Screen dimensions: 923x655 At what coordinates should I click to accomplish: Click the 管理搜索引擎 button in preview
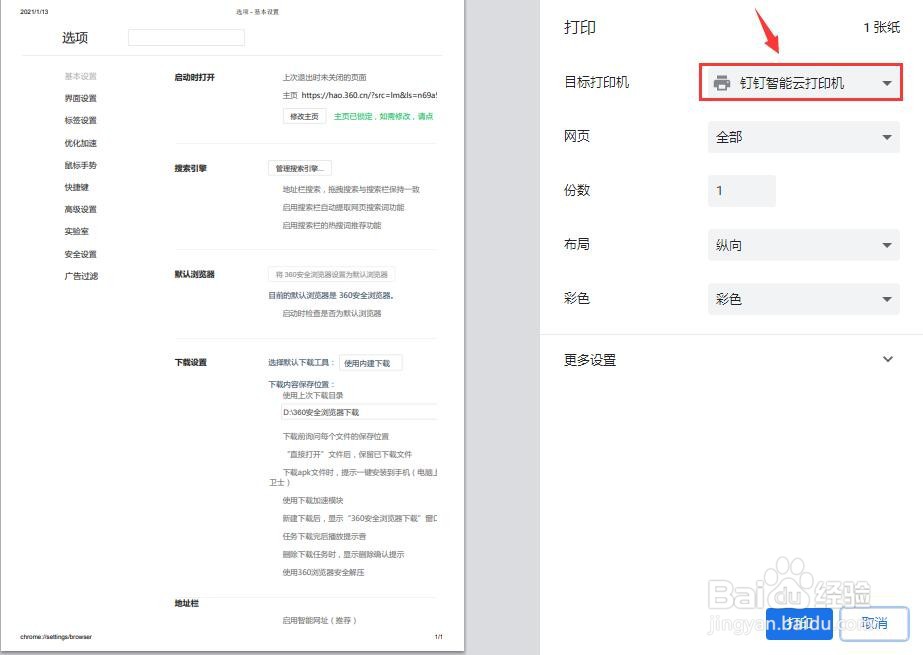(300, 168)
